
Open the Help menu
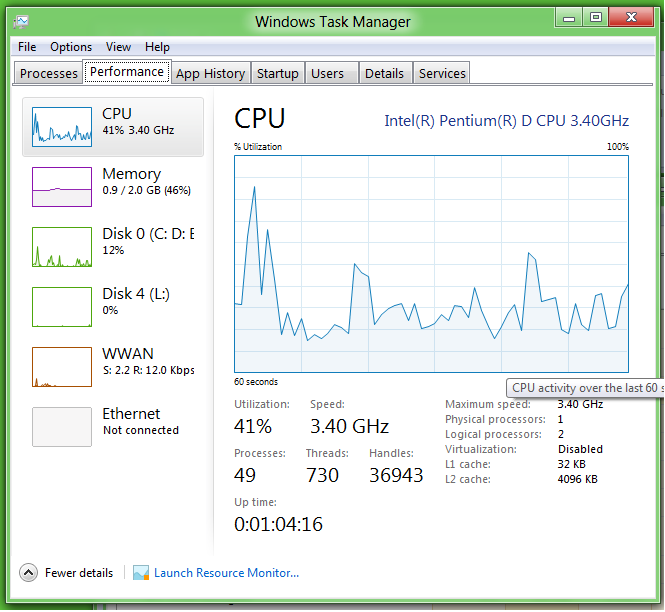coord(157,47)
